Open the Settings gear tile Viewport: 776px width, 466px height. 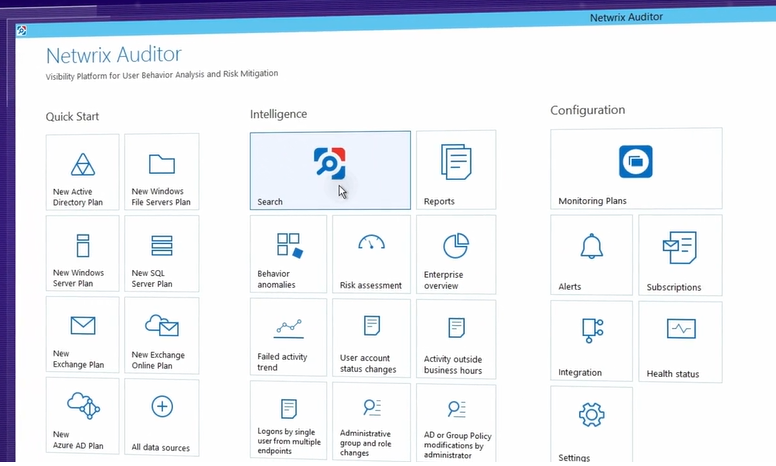[591, 425]
